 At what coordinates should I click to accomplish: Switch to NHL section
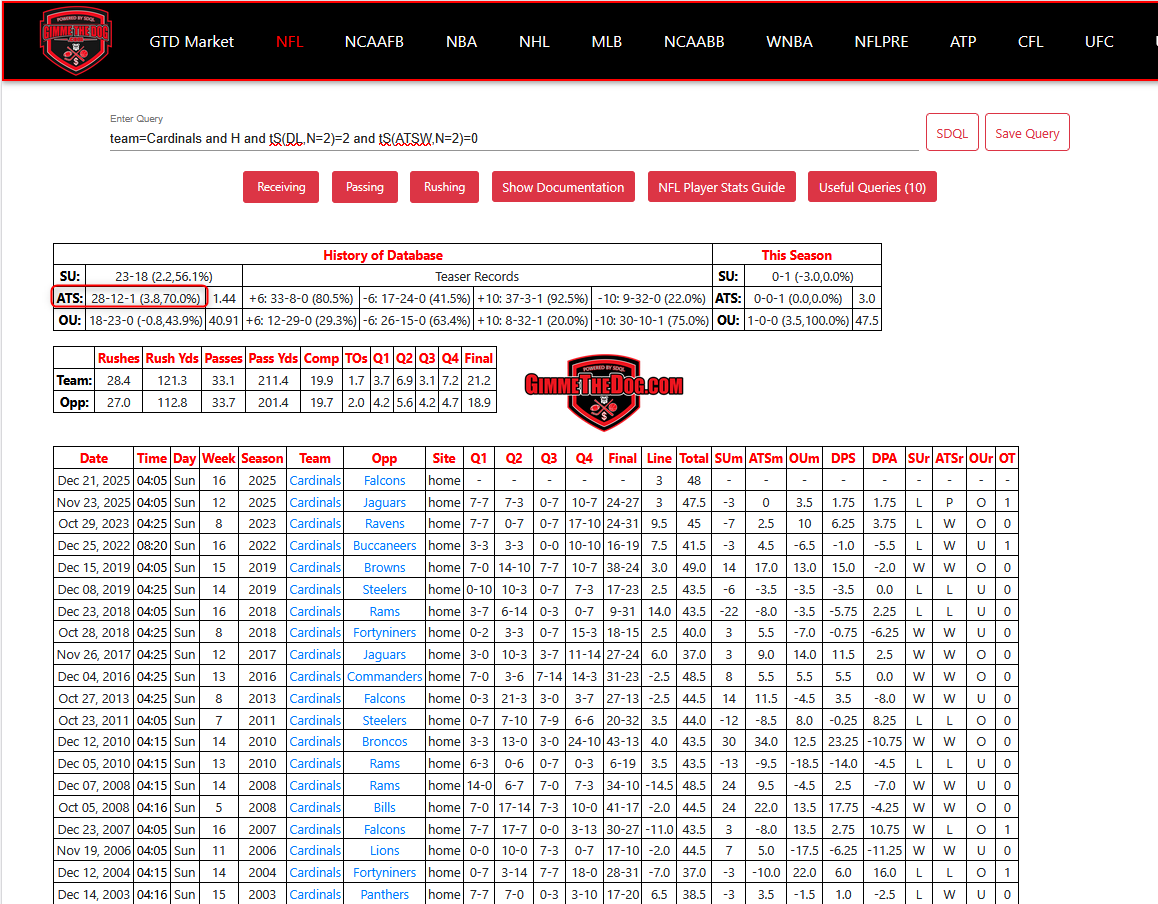534,41
